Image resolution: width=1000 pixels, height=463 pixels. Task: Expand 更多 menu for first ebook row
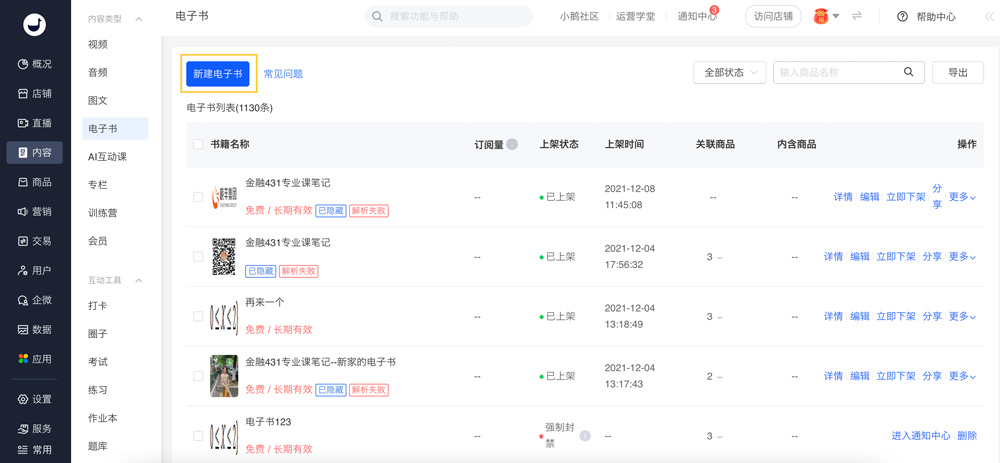pyautogui.click(x=962, y=197)
